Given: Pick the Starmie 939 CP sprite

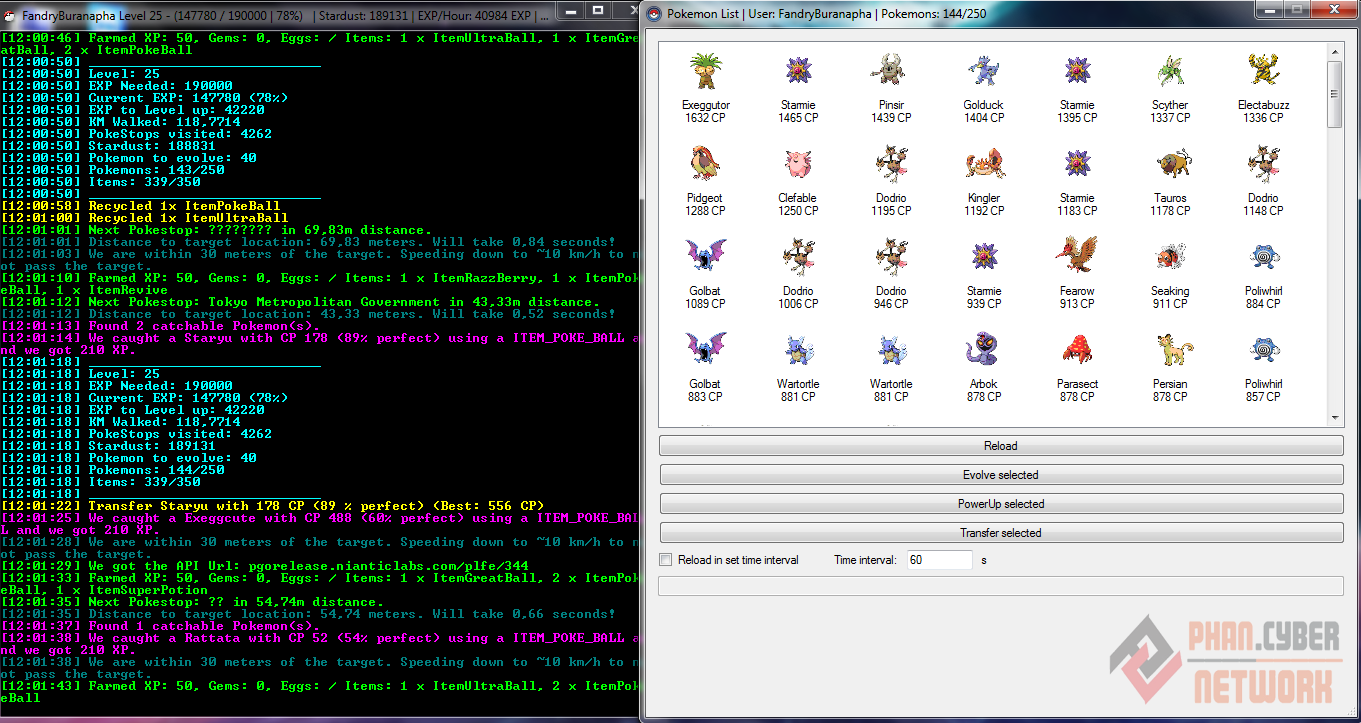Looking at the screenshot, I should [984, 258].
